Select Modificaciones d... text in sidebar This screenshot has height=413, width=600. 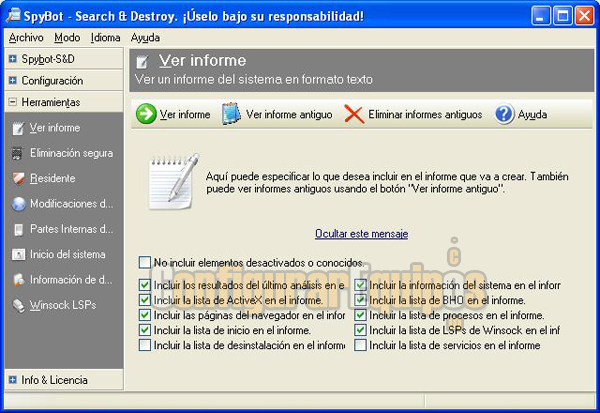tap(72, 204)
